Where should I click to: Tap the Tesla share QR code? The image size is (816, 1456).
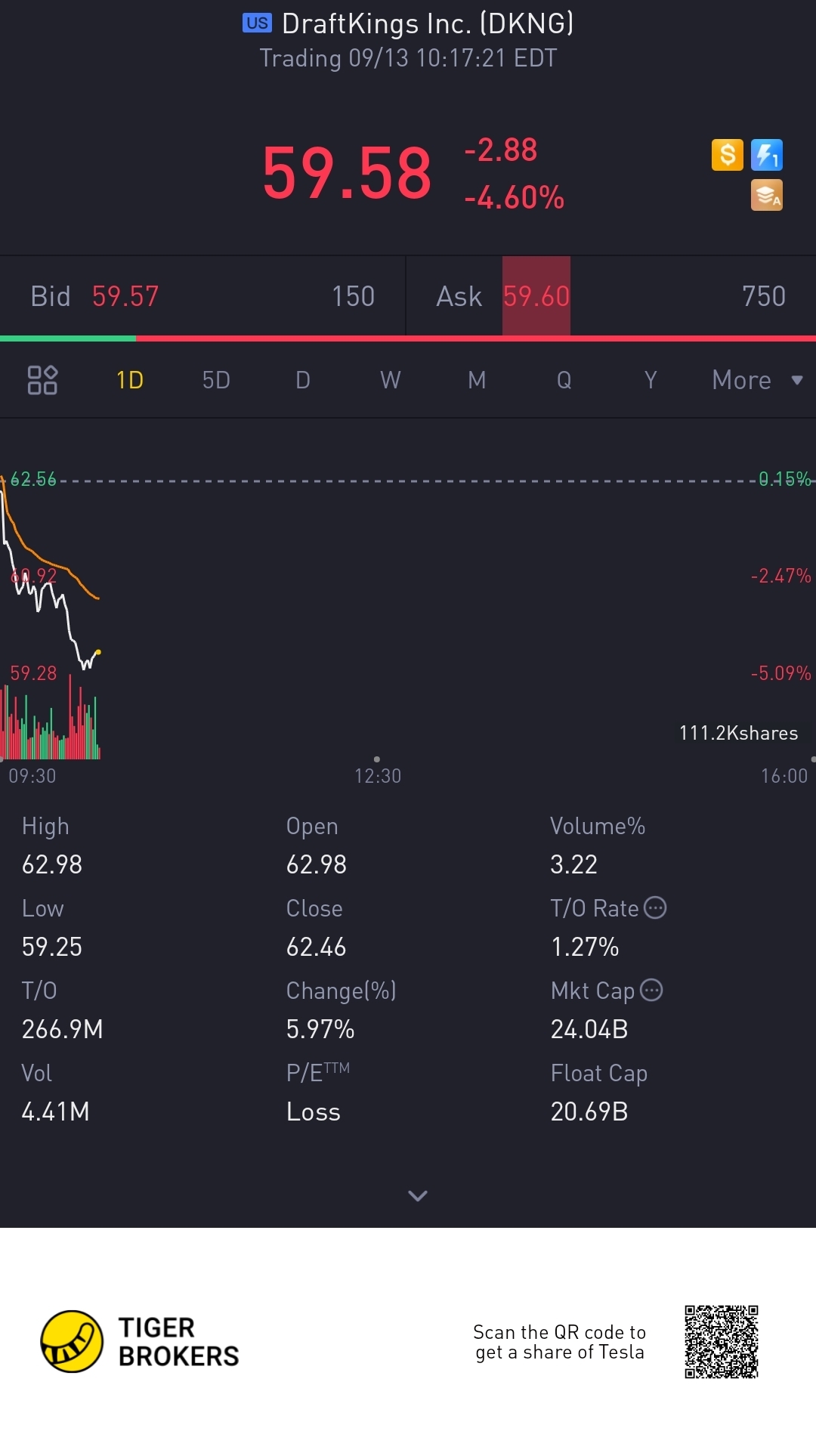coord(722,1342)
